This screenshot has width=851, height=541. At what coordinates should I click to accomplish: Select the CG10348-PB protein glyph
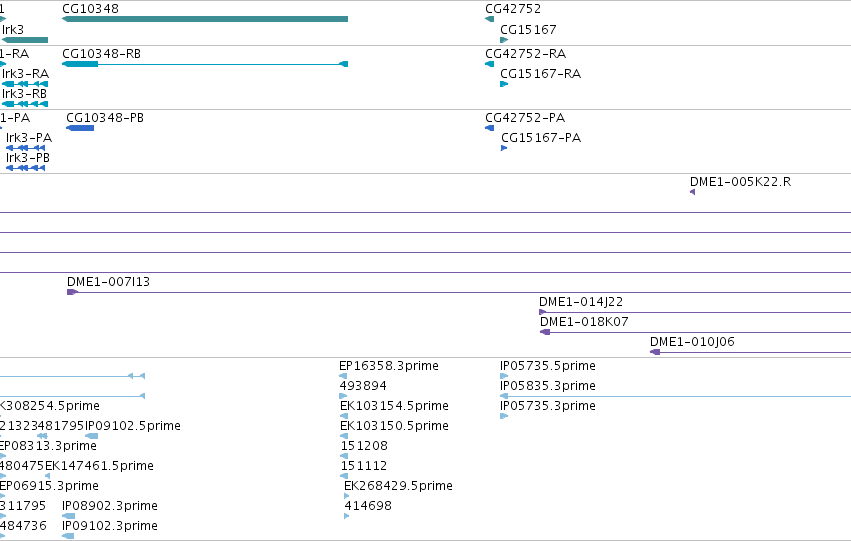(x=80, y=128)
